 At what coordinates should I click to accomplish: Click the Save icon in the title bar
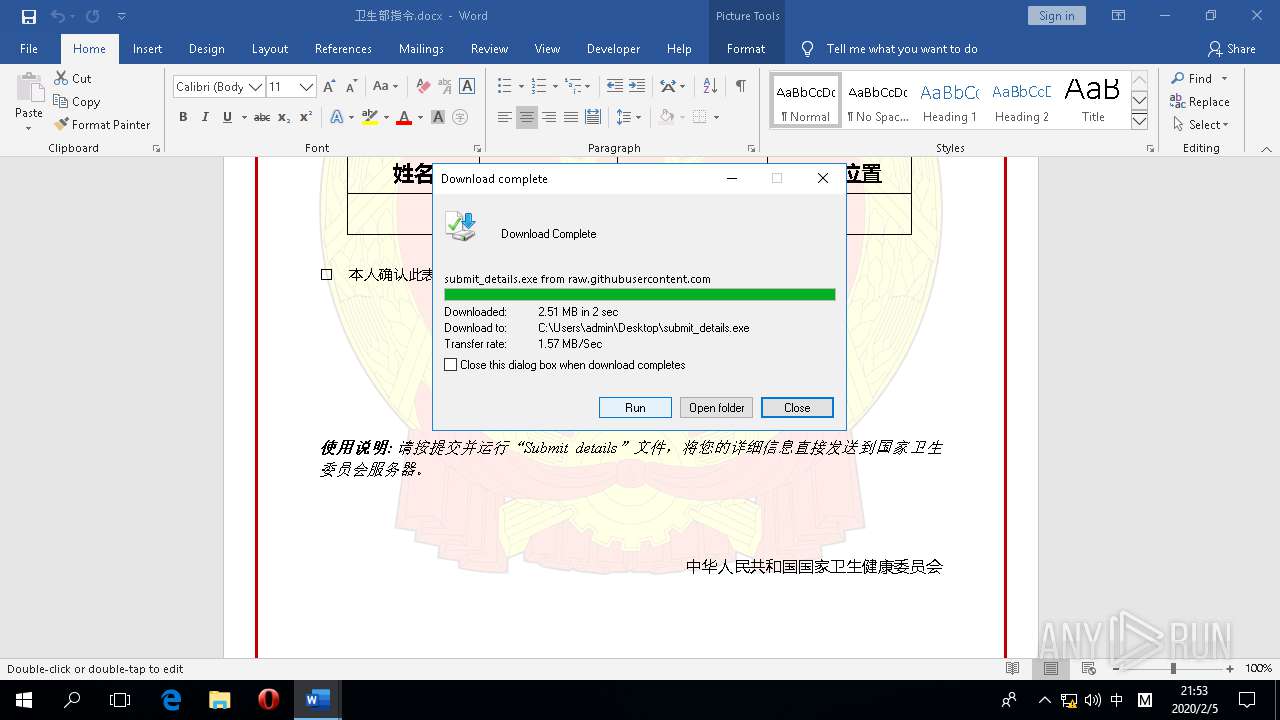click(x=29, y=16)
